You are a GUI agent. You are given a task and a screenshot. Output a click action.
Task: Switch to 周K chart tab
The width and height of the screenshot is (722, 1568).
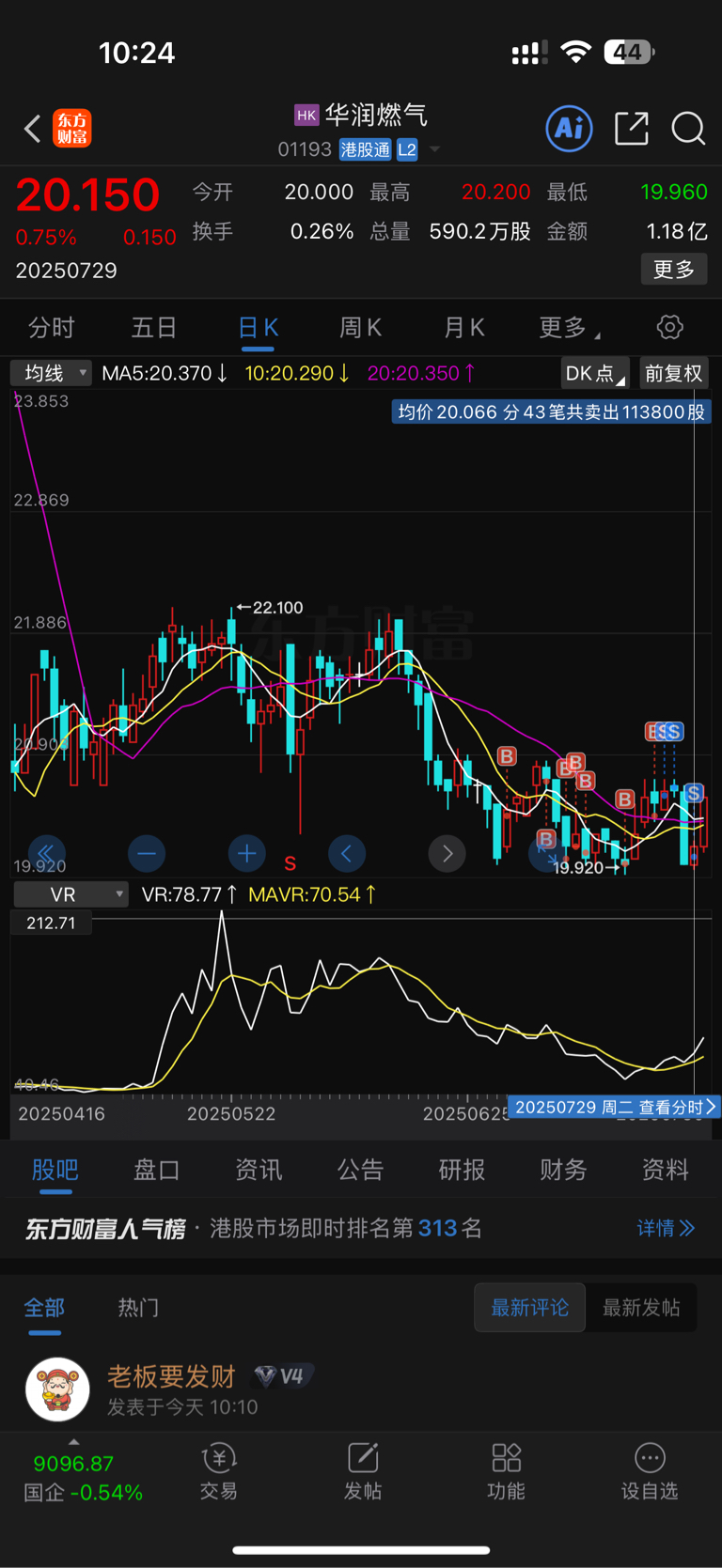360,327
